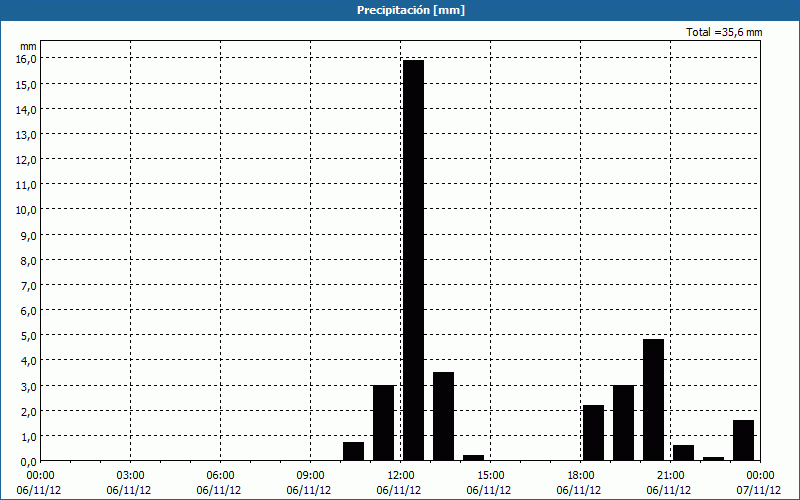Click the '03:00' time label
Viewport: 800px width, 500px height.
pos(131,476)
